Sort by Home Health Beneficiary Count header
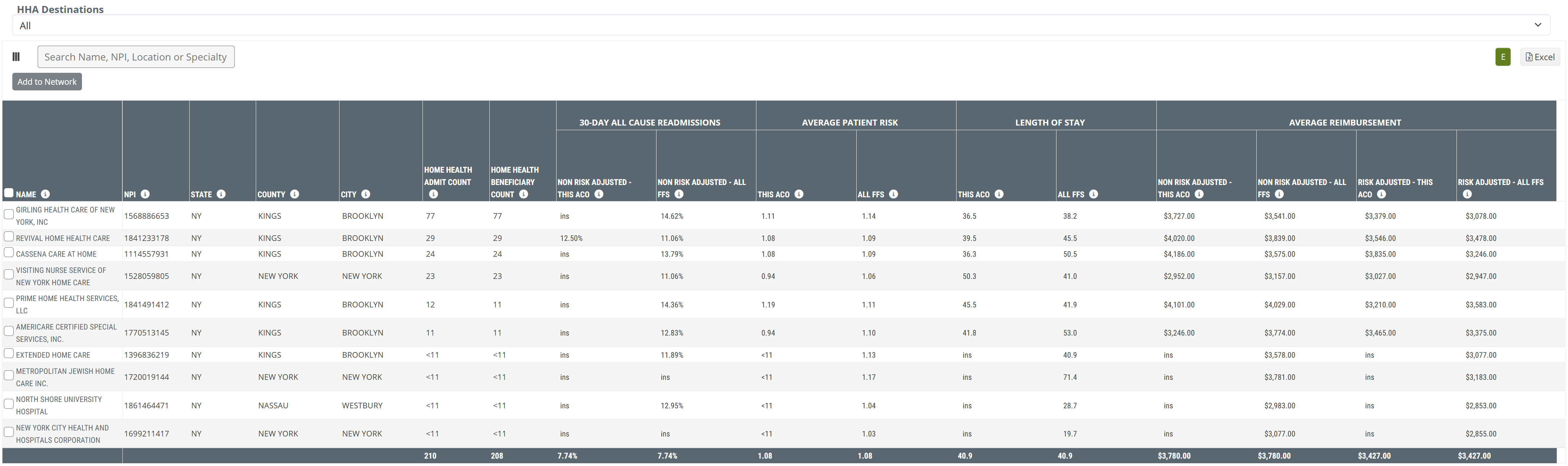 514,182
